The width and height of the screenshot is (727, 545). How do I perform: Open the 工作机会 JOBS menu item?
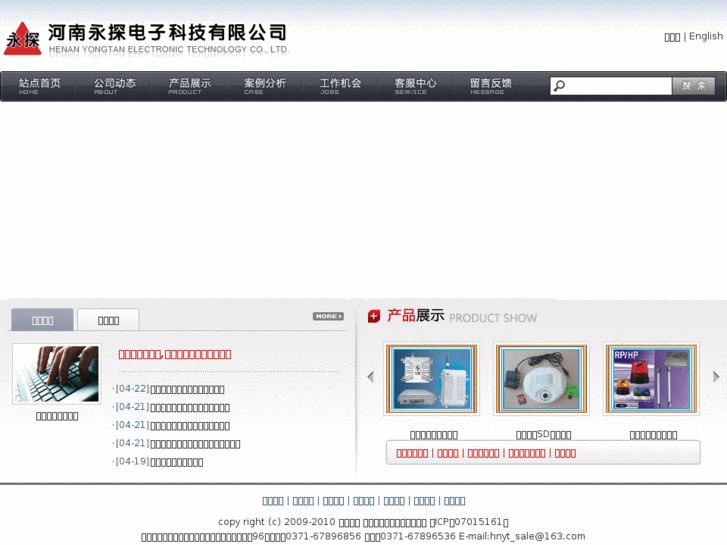pos(340,86)
